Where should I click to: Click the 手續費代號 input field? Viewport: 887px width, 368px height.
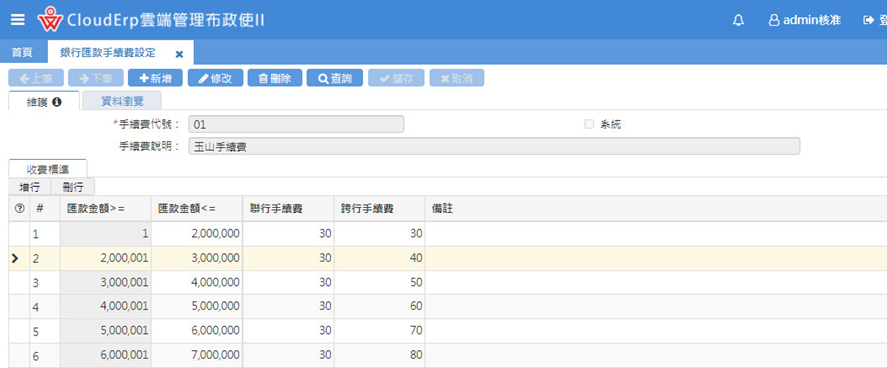[296, 124]
